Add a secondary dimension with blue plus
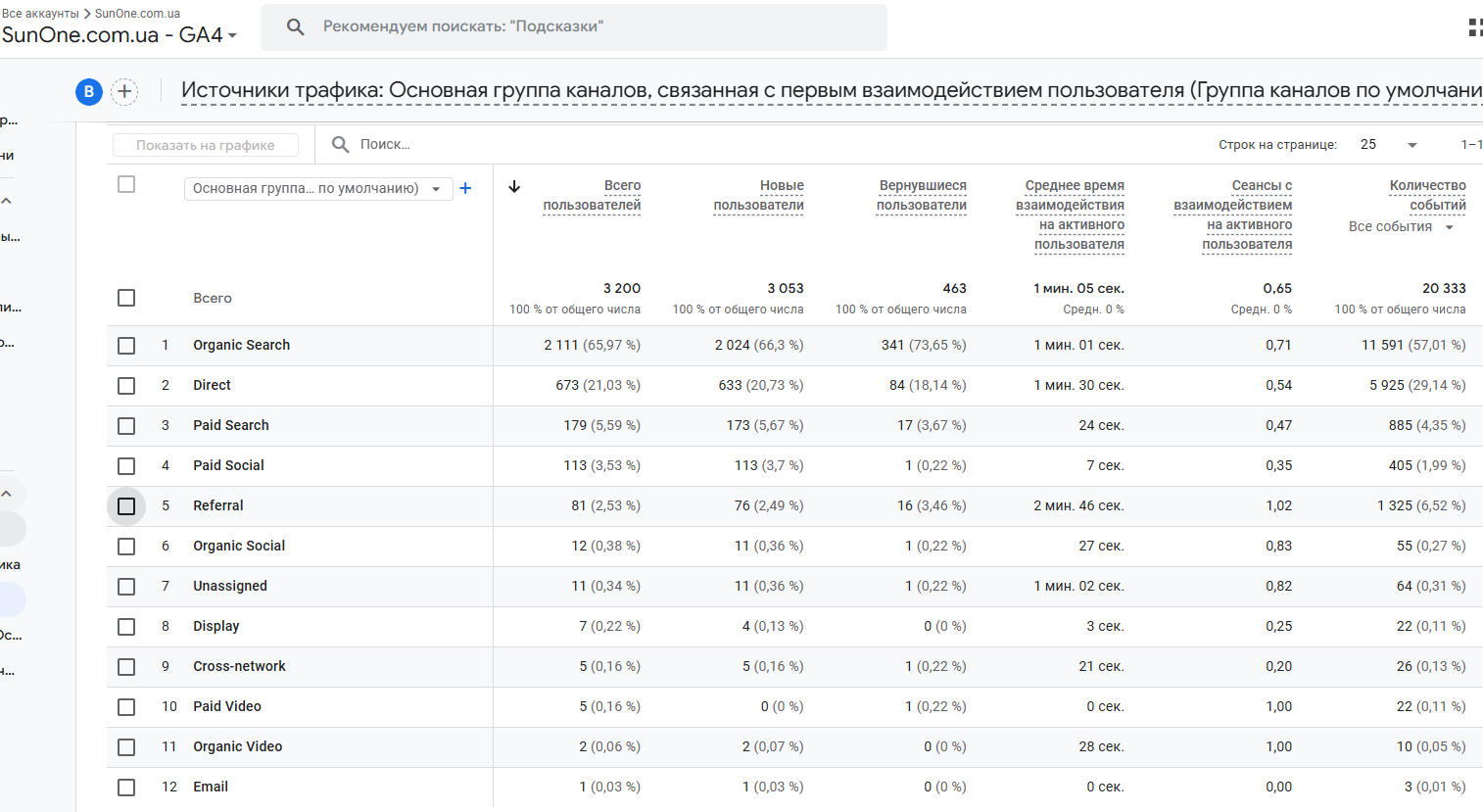The height and width of the screenshot is (812, 1483). (x=465, y=188)
